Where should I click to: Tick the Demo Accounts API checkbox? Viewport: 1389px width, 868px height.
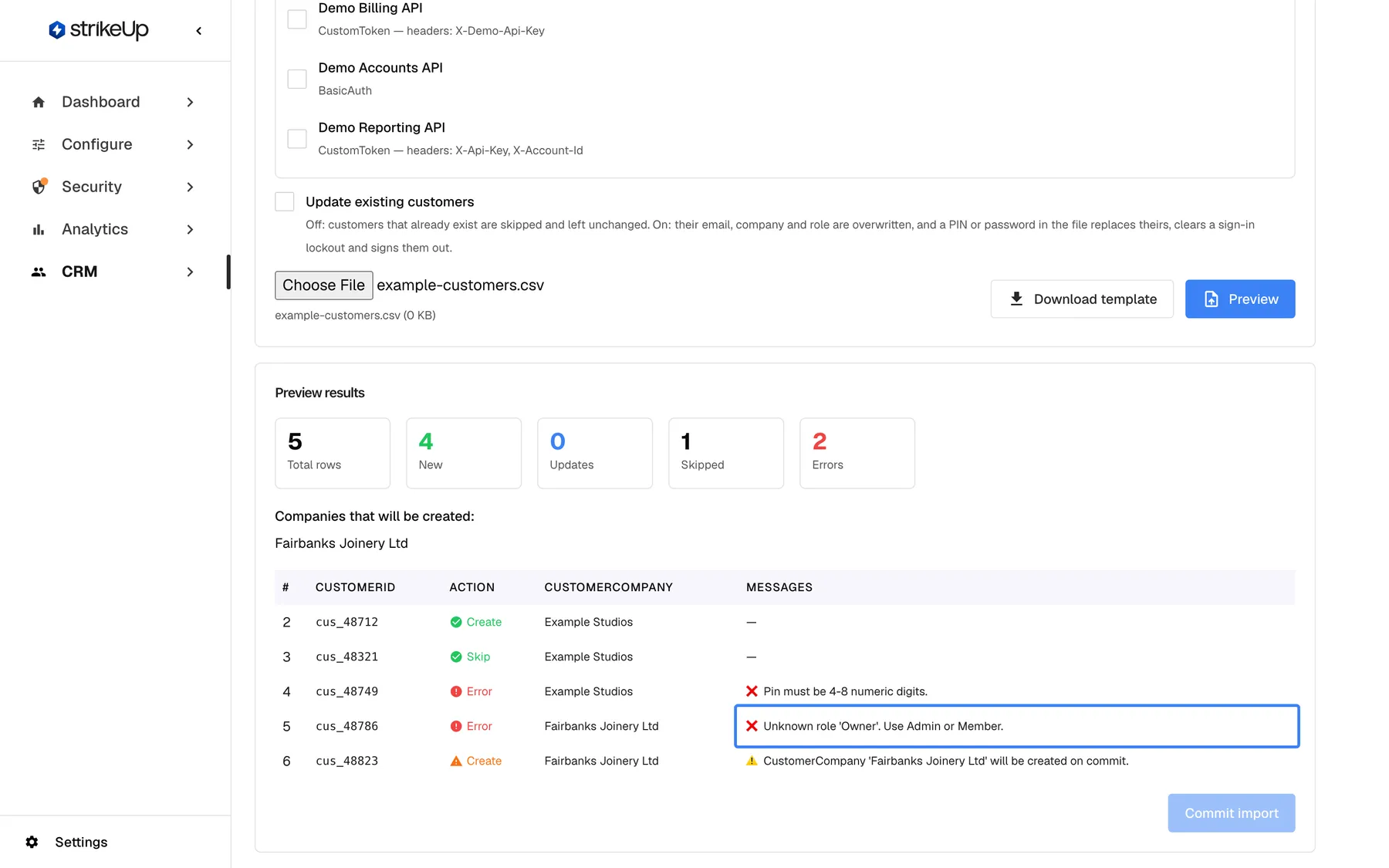297,79
